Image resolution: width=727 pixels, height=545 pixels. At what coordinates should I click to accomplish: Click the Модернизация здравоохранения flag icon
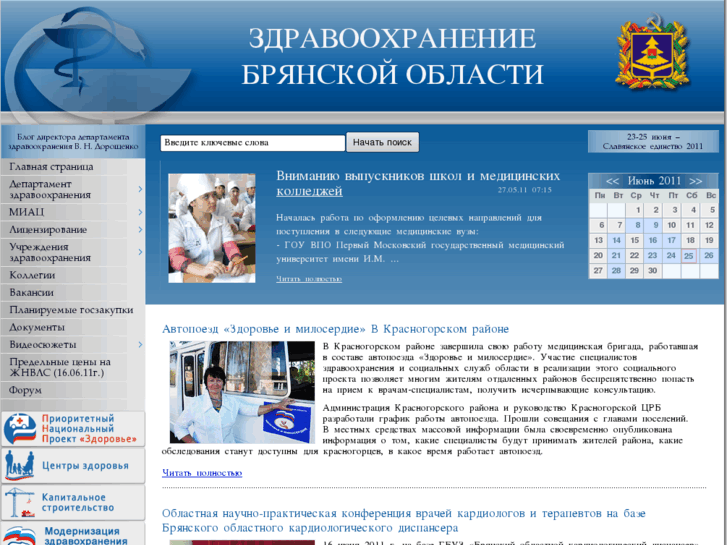[x=19, y=535]
